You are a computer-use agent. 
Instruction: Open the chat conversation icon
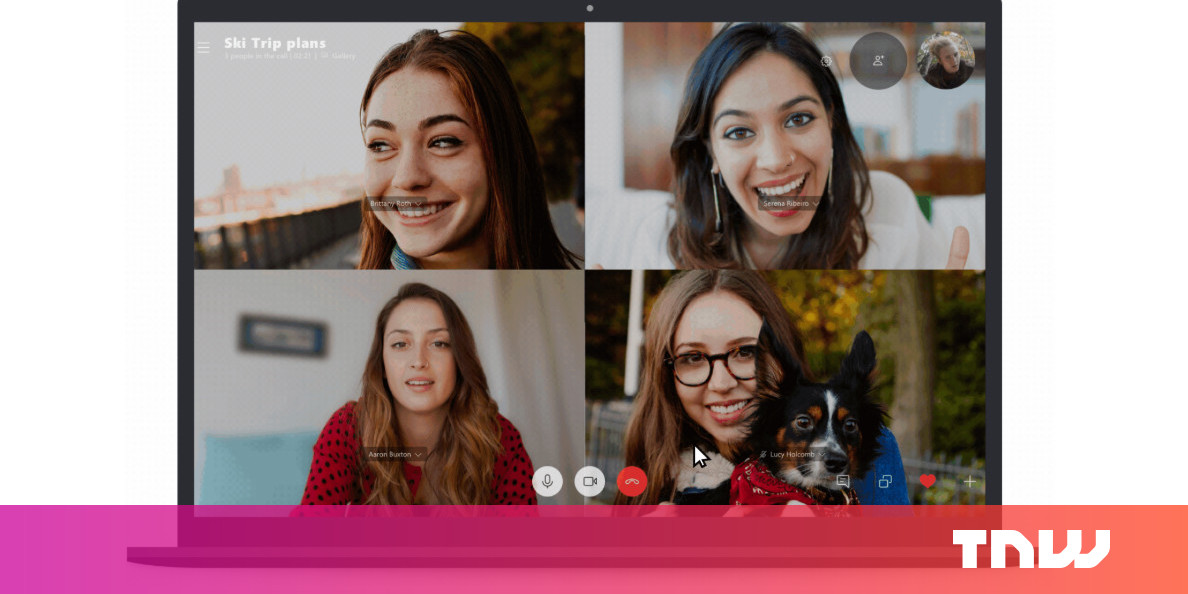click(x=843, y=481)
